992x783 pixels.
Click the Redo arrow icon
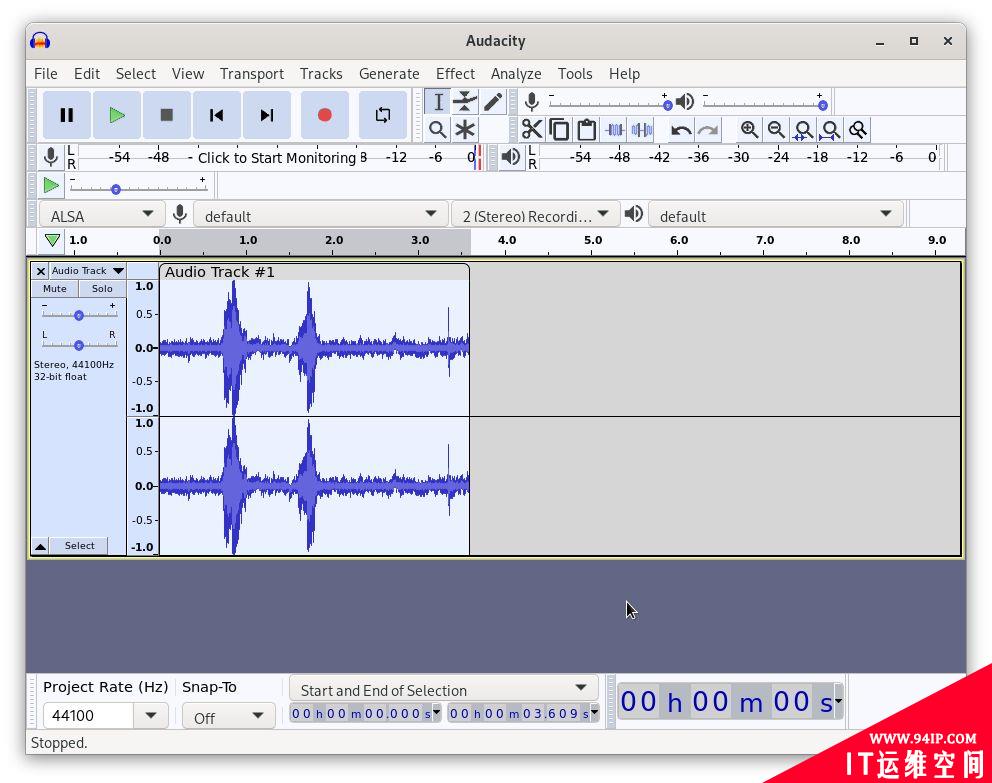point(708,130)
